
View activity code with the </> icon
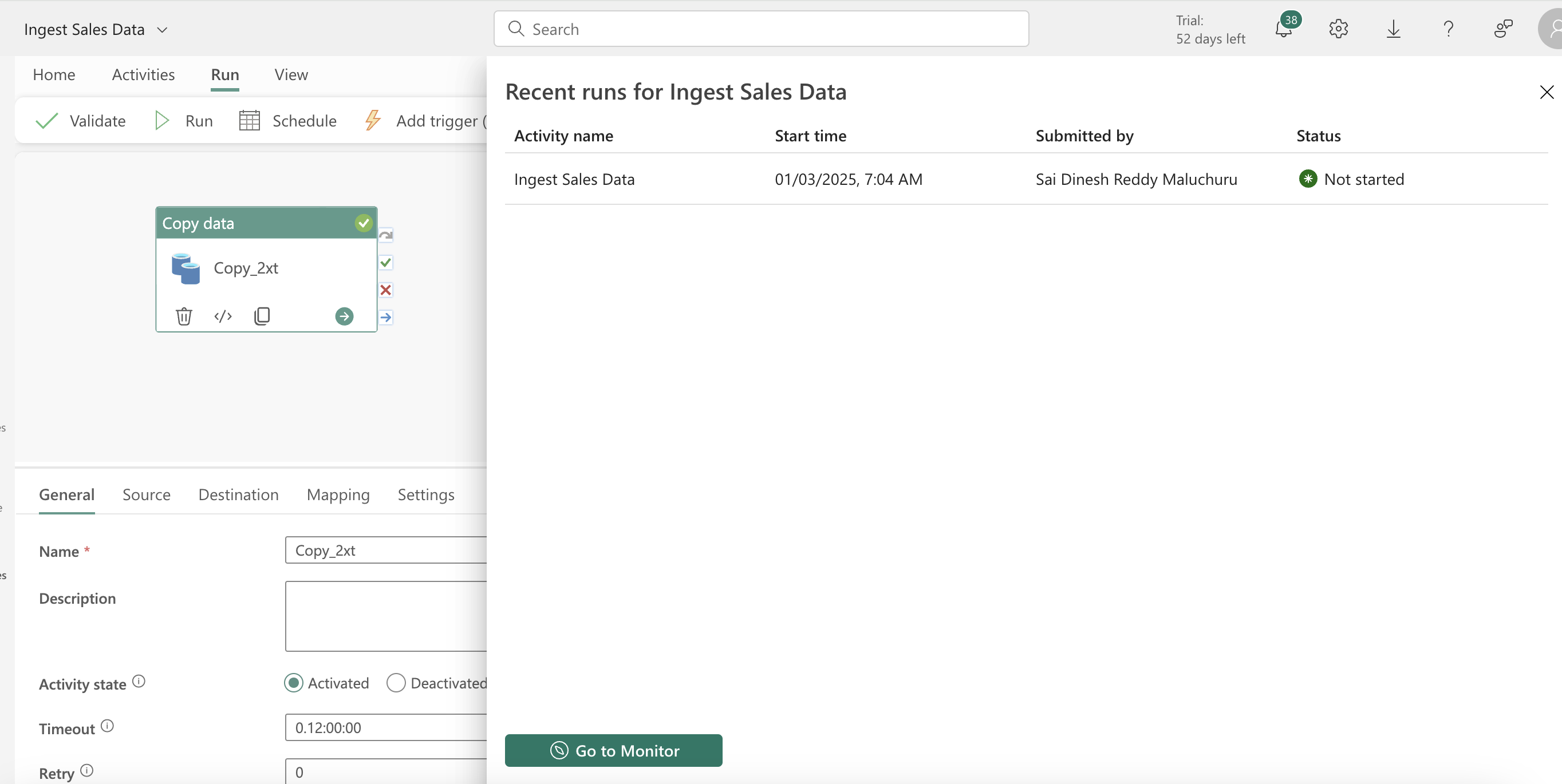click(x=223, y=316)
